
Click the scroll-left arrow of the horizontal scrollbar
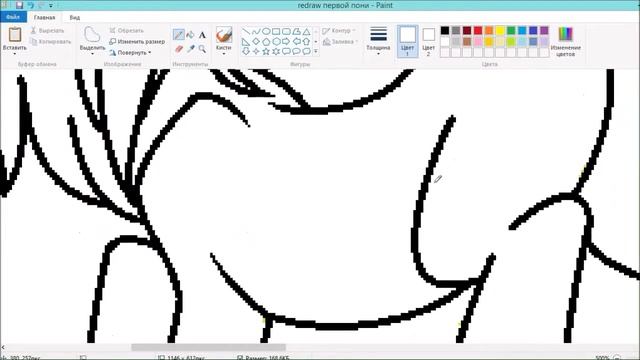[3, 347]
